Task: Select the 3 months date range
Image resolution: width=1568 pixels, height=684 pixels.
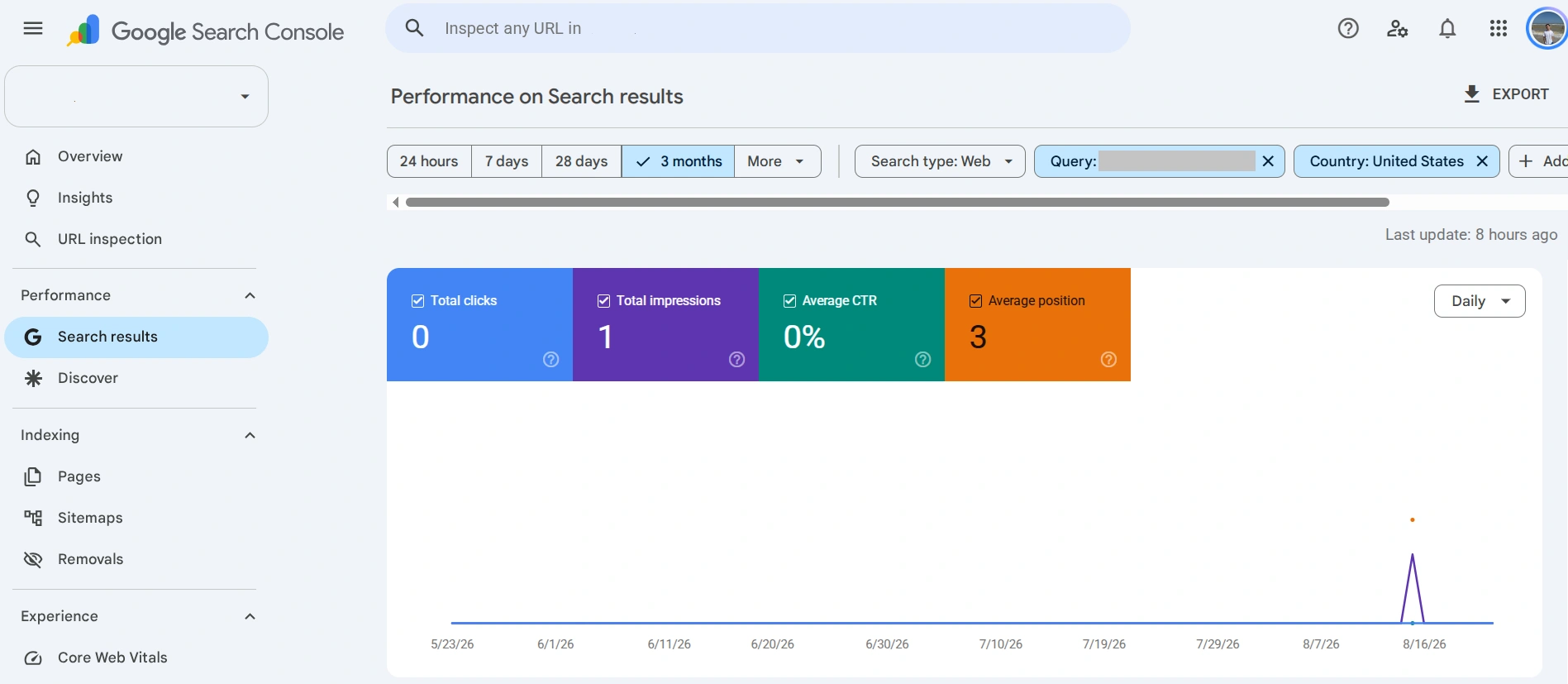Action: [x=678, y=161]
